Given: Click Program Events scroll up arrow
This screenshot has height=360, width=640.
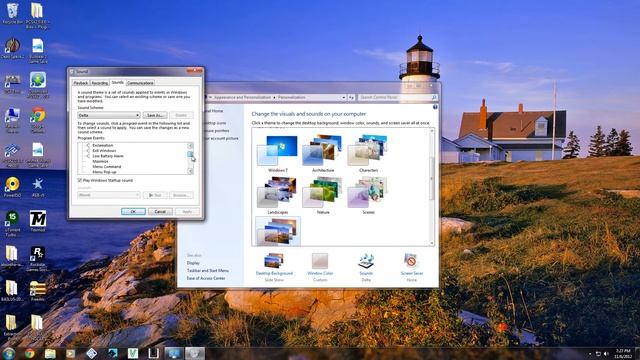Looking at the screenshot, I should click(190, 146).
